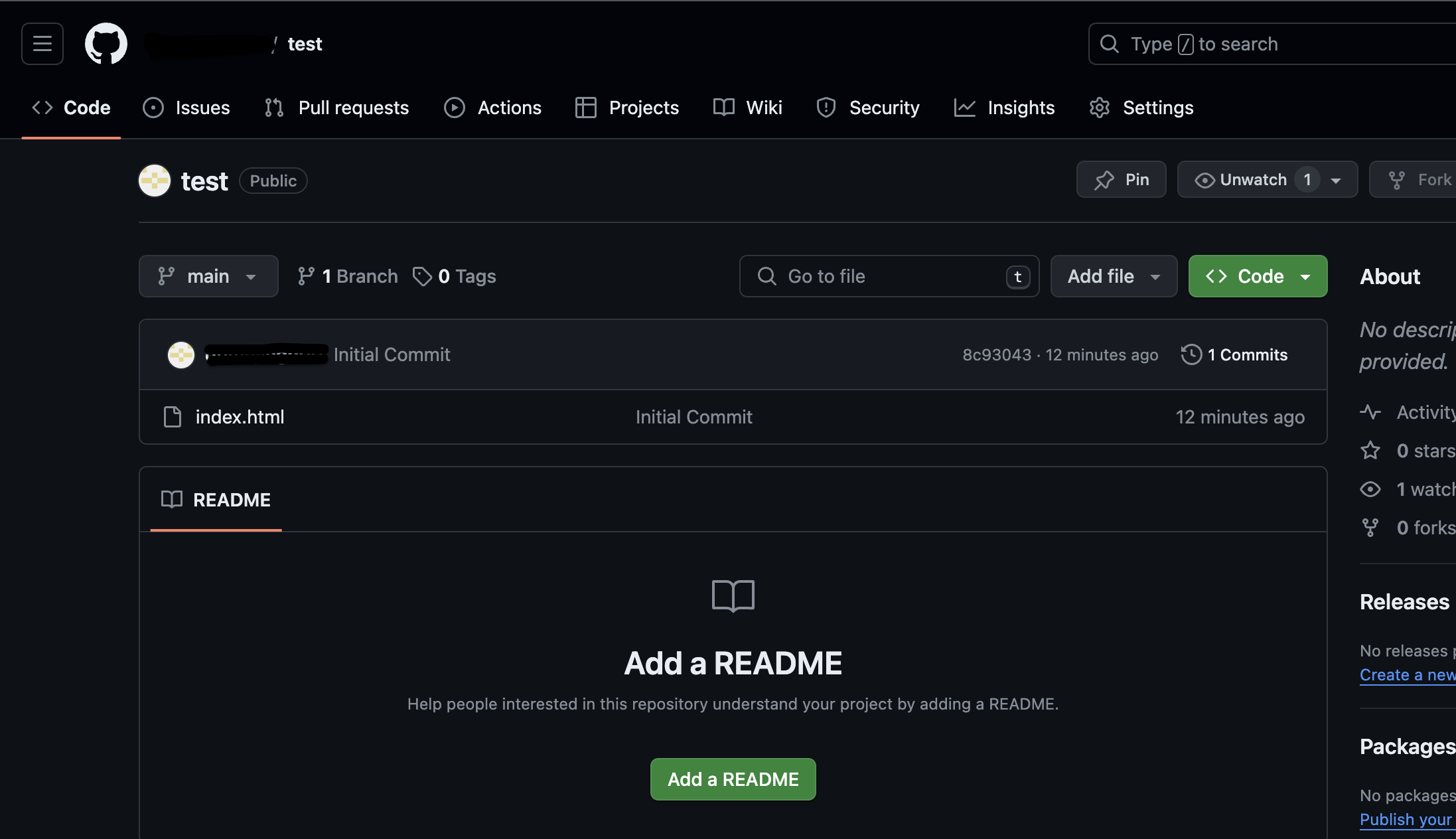This screenshot has width=1456, height=839.
Task: Expand the green Code dropdown
Action: 1258,276
